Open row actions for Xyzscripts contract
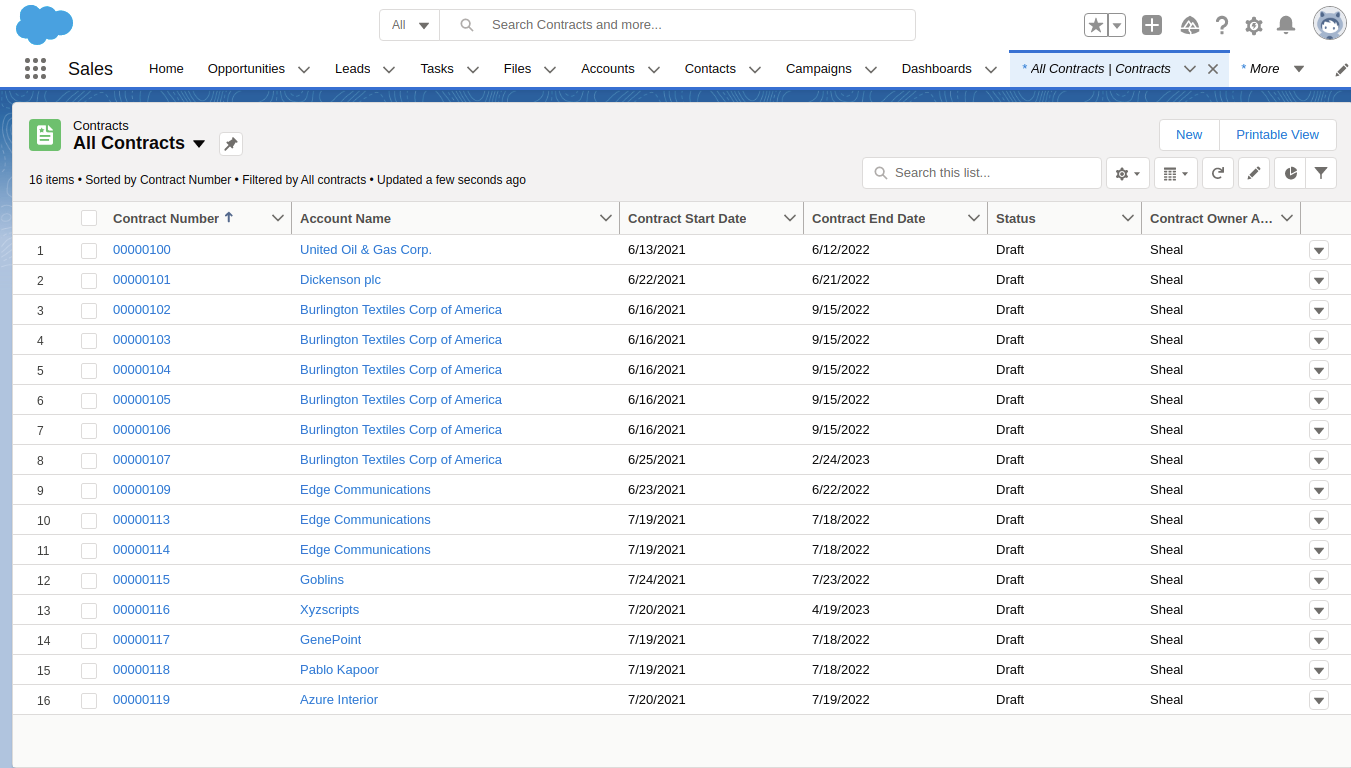Image resolution: width=1351 pixels, height=768 pixels. pyautogui.click(x=1319, y=610)
